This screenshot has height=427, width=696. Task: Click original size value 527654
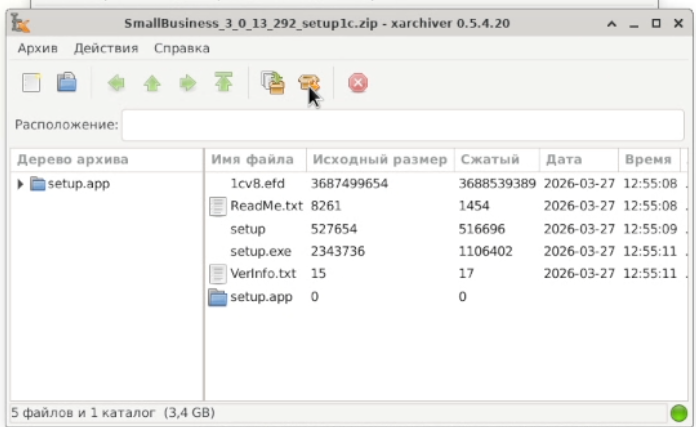click(x=334, y=229)
